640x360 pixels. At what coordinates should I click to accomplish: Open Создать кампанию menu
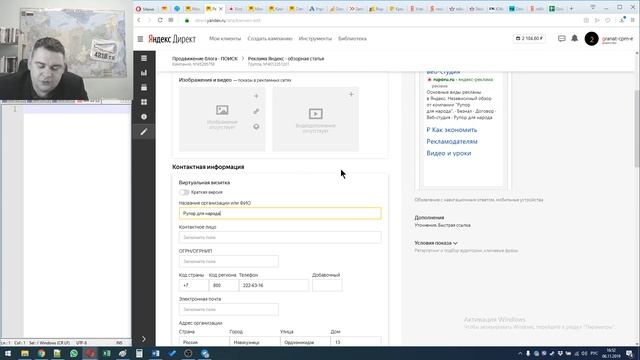tap(270, 39)
